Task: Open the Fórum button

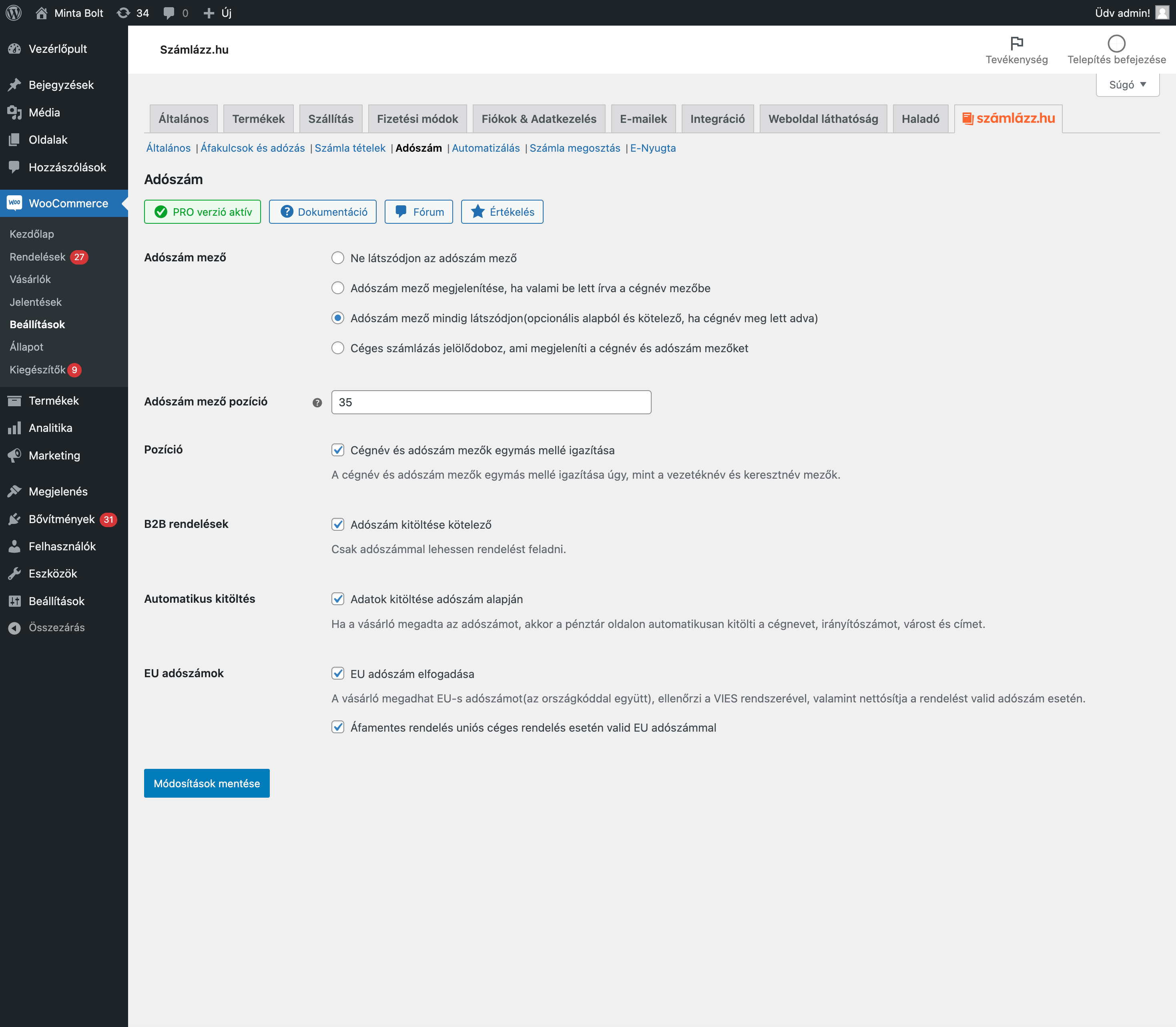Action: pyautogui.click(x=419, y=212)
